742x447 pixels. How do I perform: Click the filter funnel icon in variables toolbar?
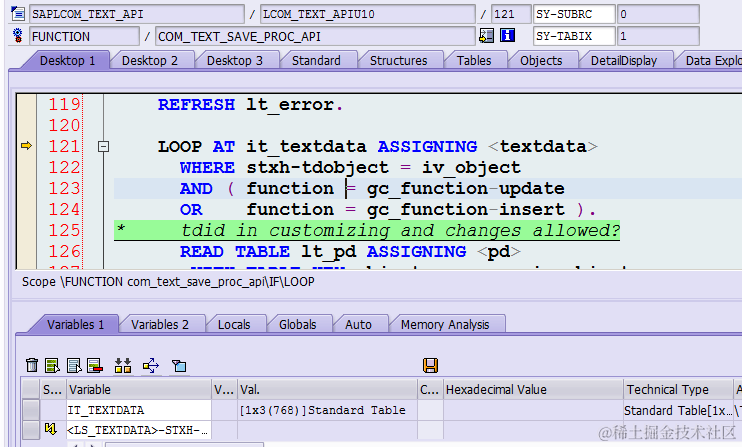point(179,366)
